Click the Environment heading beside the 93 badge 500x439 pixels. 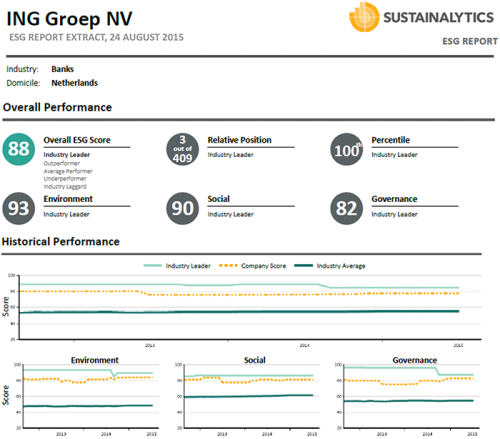(68, 199)
